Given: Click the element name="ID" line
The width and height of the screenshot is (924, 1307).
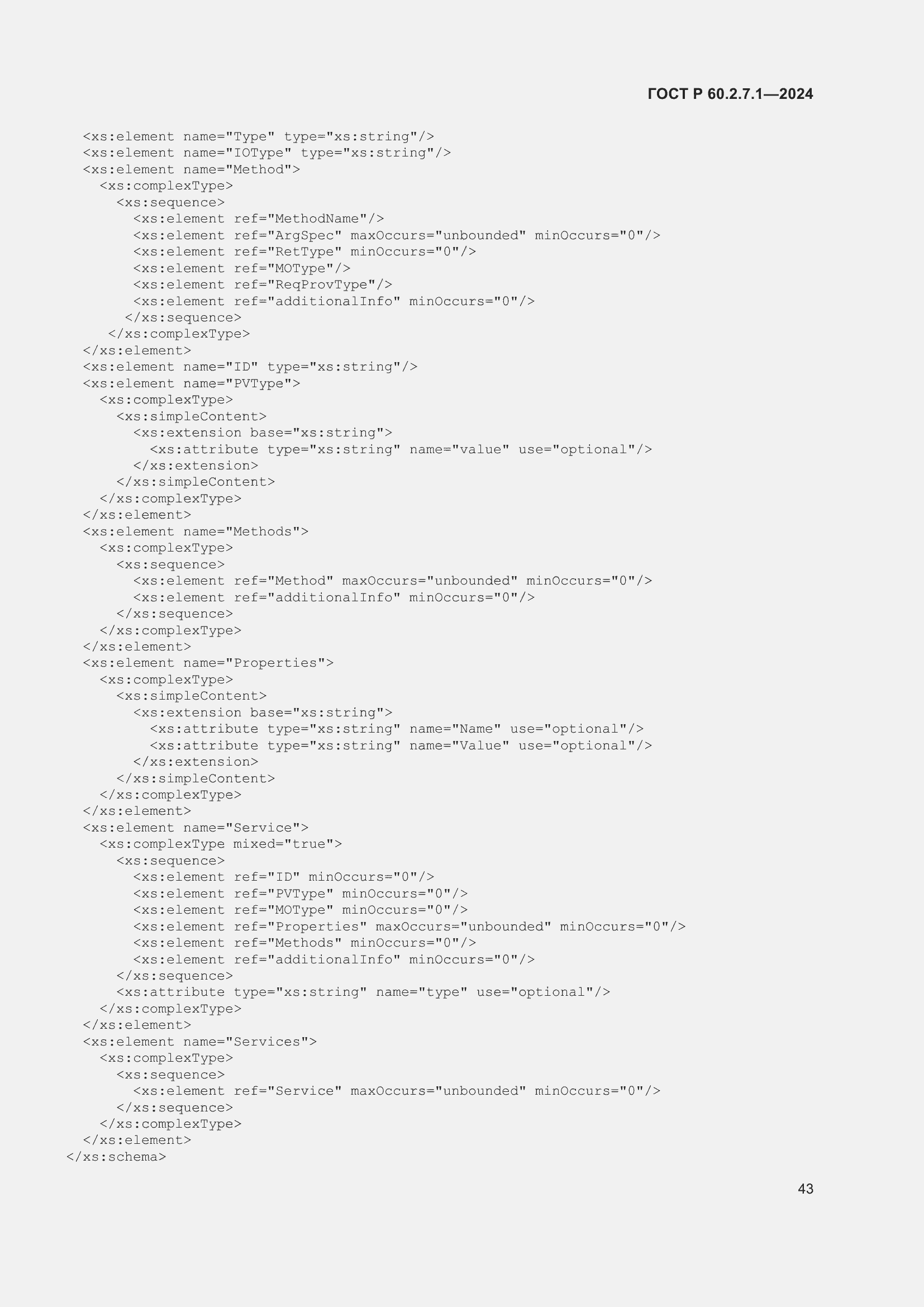Looking at the screenshot, I should [x=250, y=367].
